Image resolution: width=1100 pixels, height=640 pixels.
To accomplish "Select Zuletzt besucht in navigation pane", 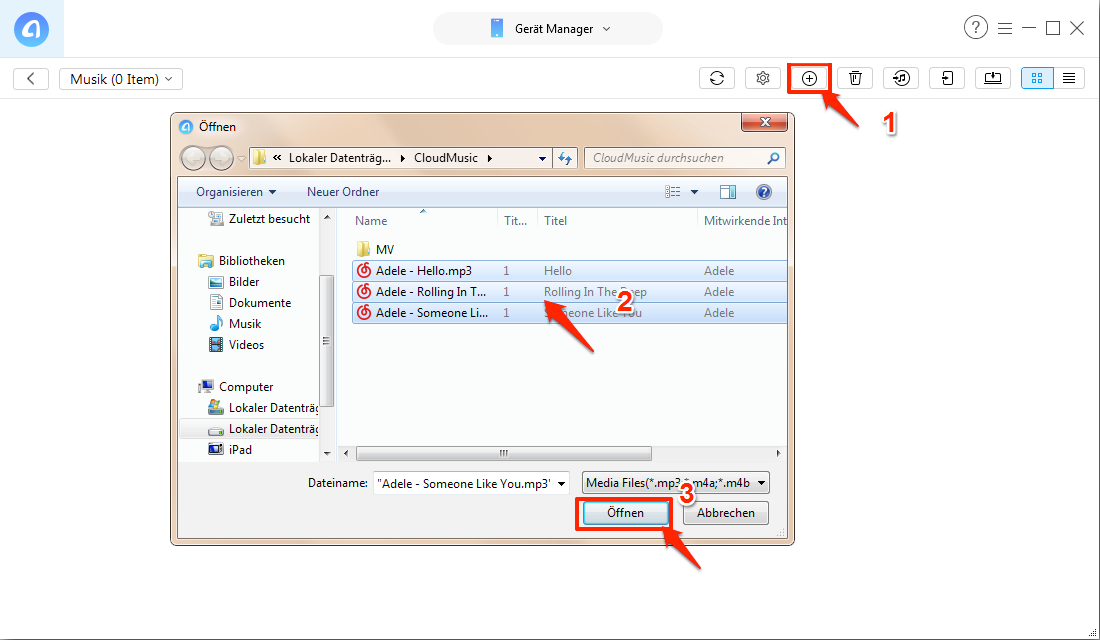I will tap(260, 219).
